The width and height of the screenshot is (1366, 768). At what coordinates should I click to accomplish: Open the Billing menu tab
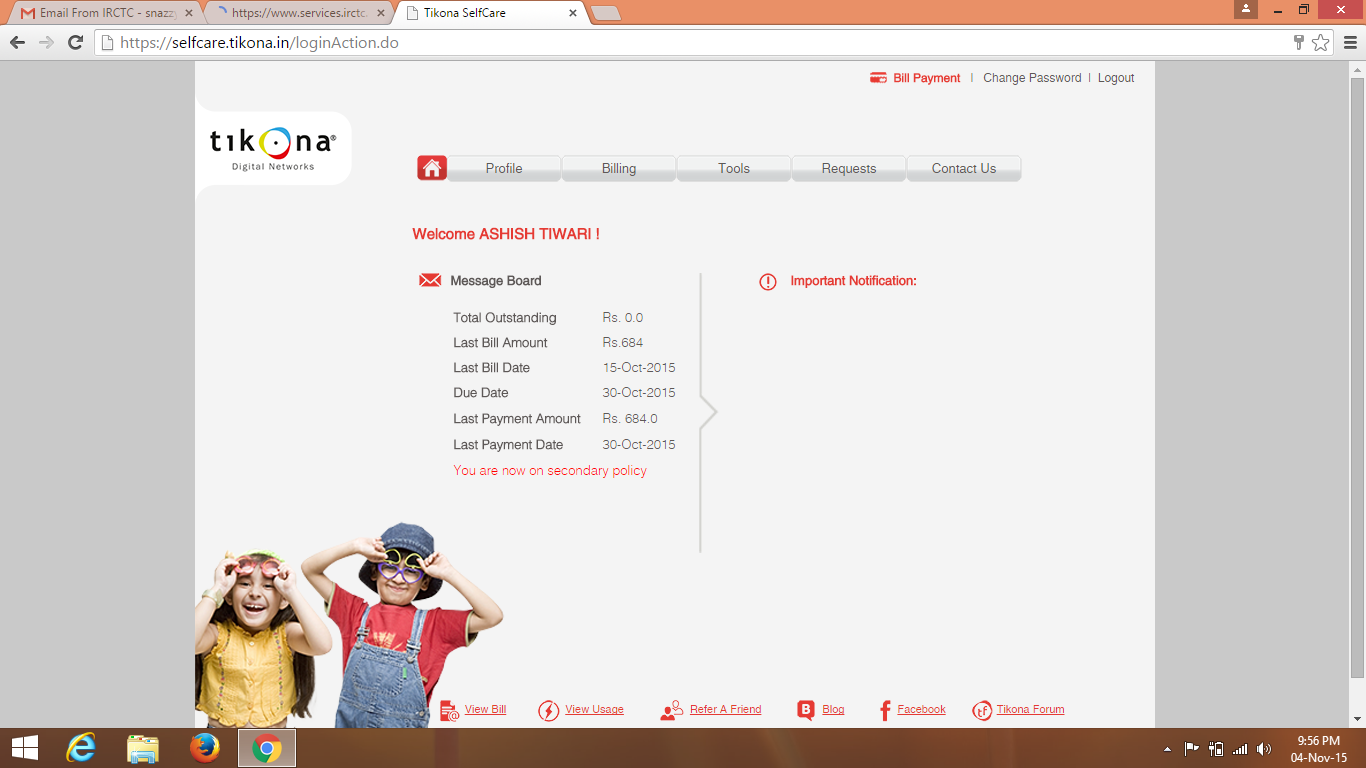coord(619,168)
